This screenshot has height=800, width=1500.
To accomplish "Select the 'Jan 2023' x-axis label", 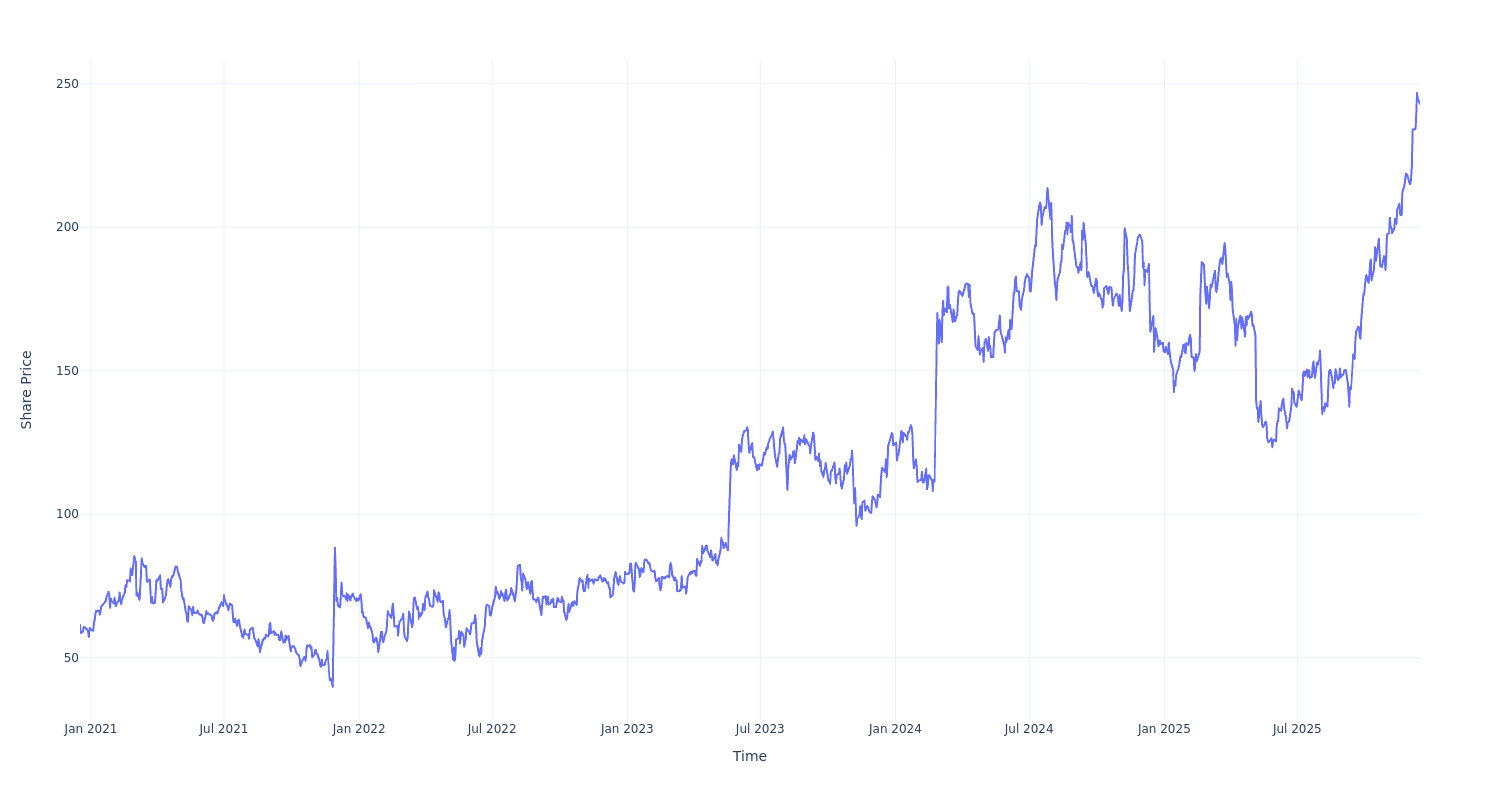I will pyautogui.click(x=627, y=729).
